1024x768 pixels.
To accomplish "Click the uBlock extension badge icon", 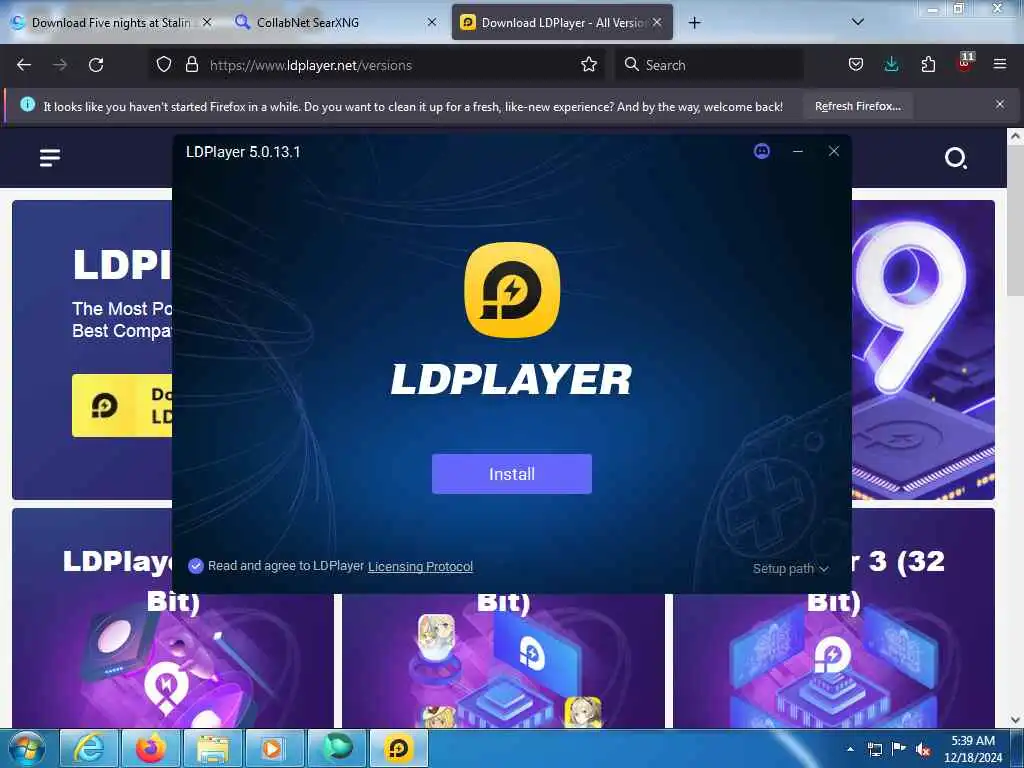I will (965, 63).
